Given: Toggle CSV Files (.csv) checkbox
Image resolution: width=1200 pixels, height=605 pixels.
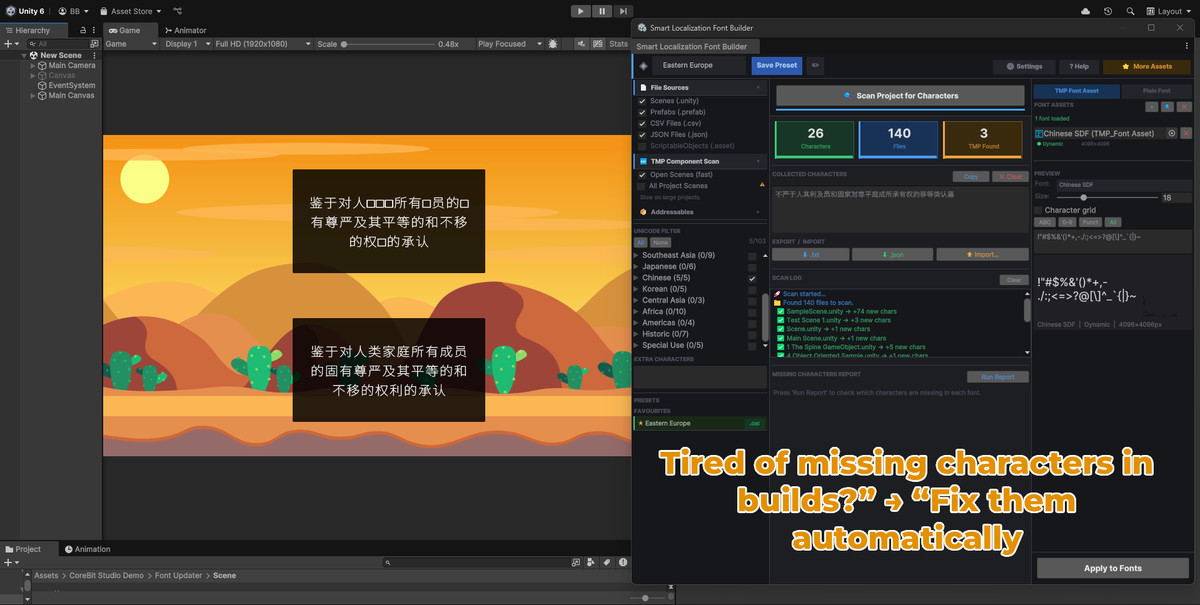Looking at the screenshot, I should point(642,123).
